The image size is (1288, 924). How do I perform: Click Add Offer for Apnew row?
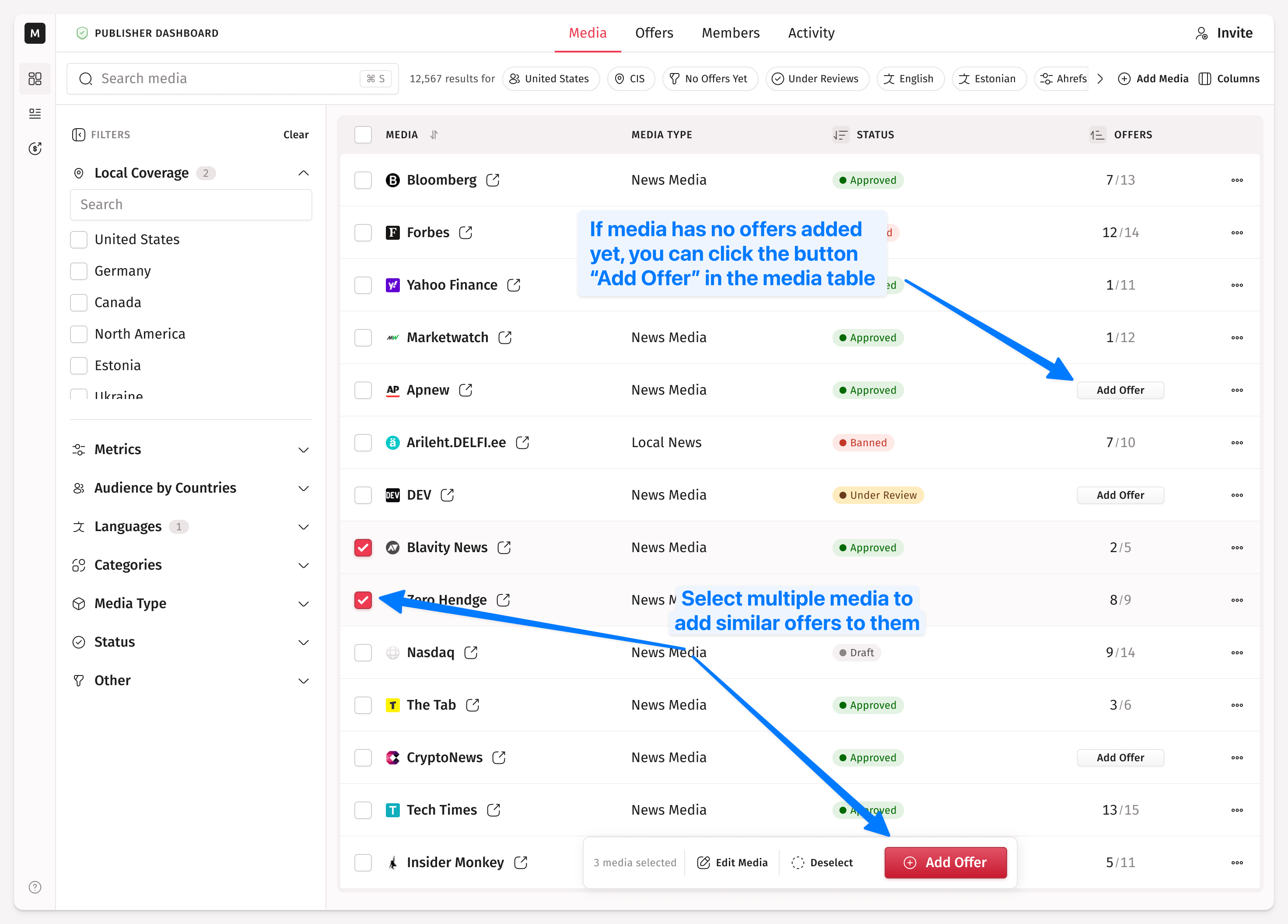click(x=1120, y=390)
